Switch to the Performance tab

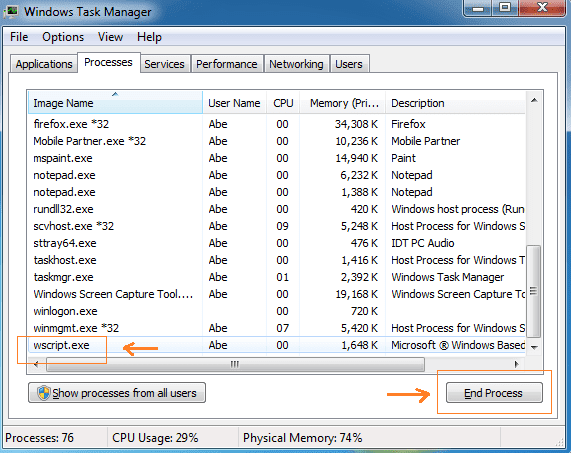(x=227, y=64)
